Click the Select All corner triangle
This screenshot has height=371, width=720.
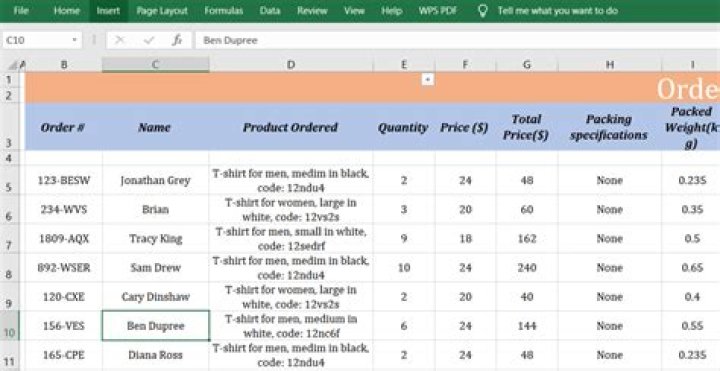tap(12, 65)
